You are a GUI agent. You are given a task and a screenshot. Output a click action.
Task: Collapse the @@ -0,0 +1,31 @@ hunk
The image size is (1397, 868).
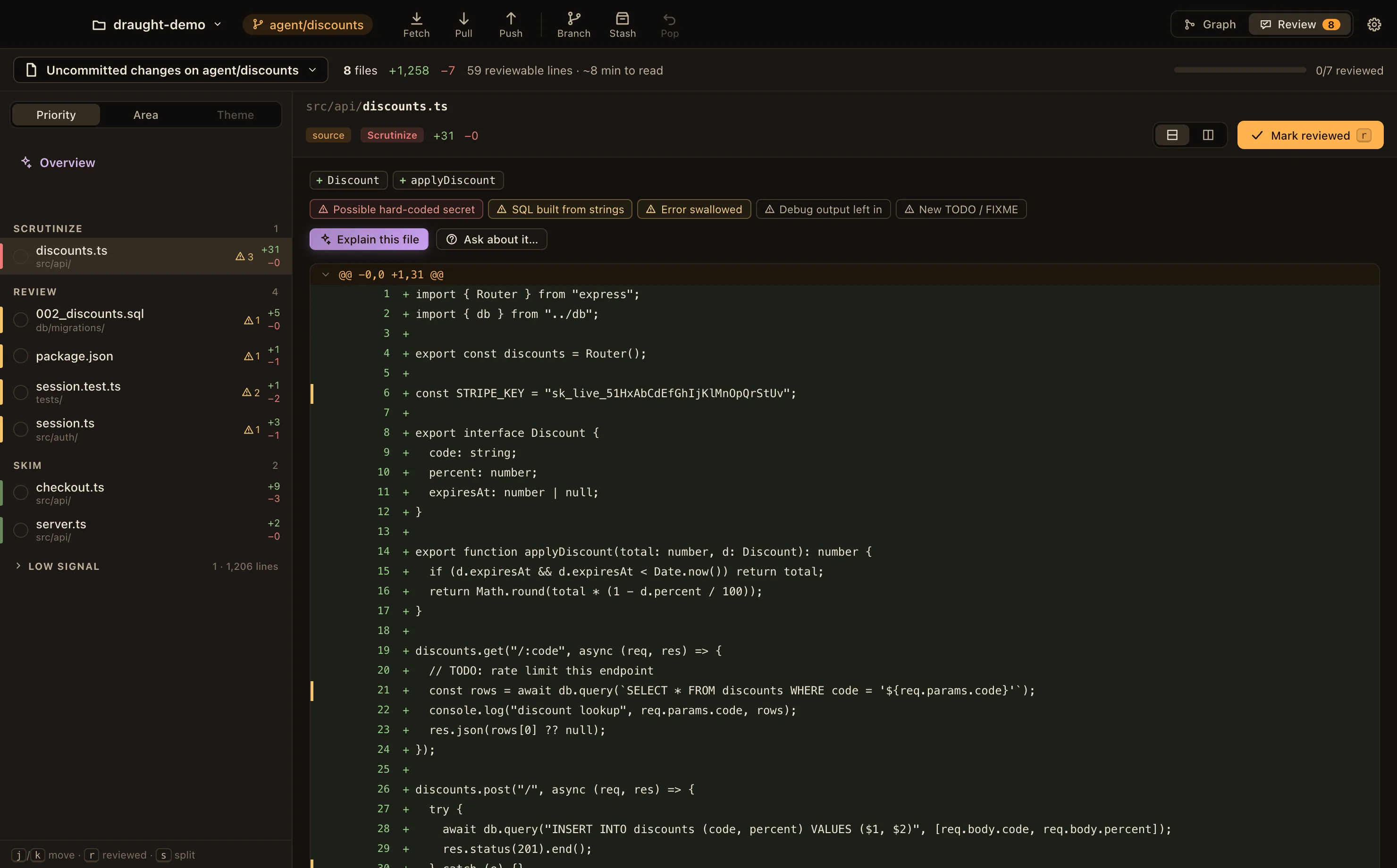pos(326,275)
